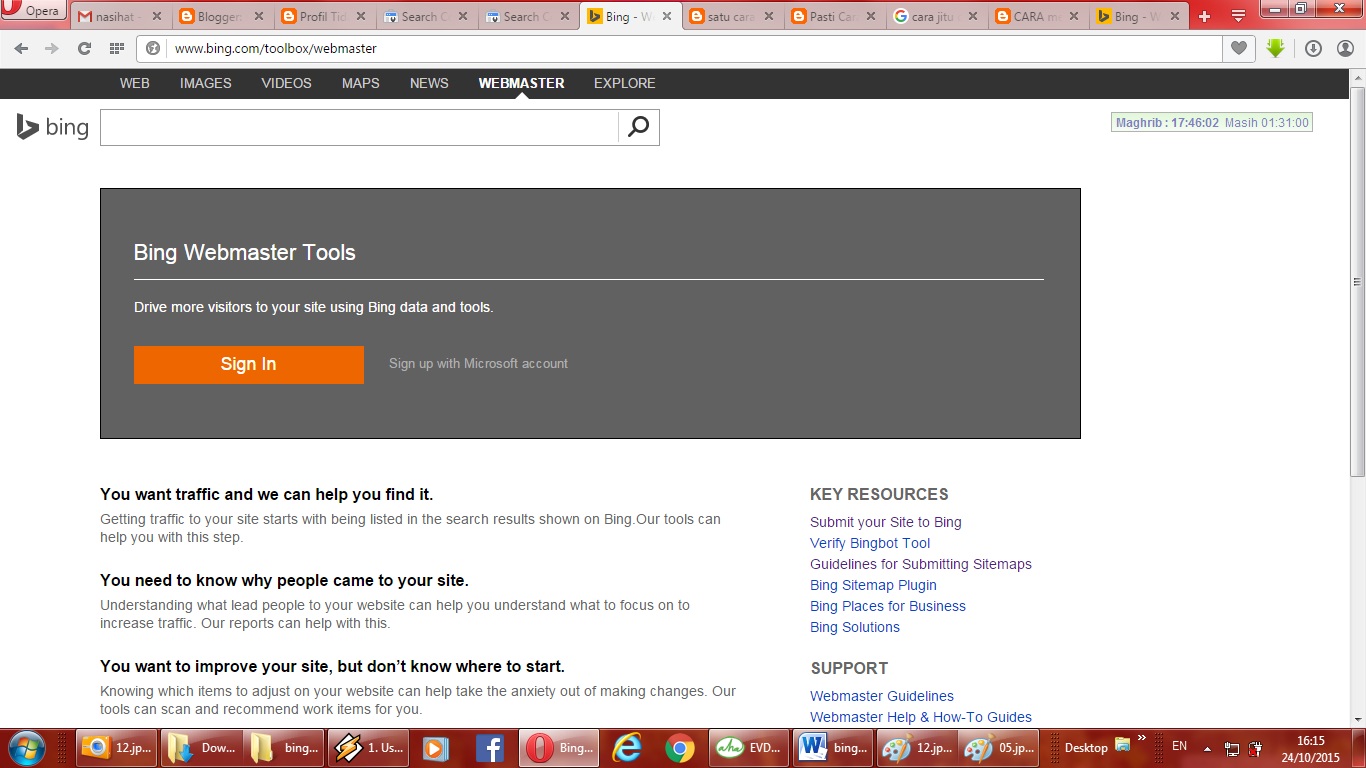This screenshot has height=768, width=1366.
Task: Click the site info globe icon
Action: 153,48
